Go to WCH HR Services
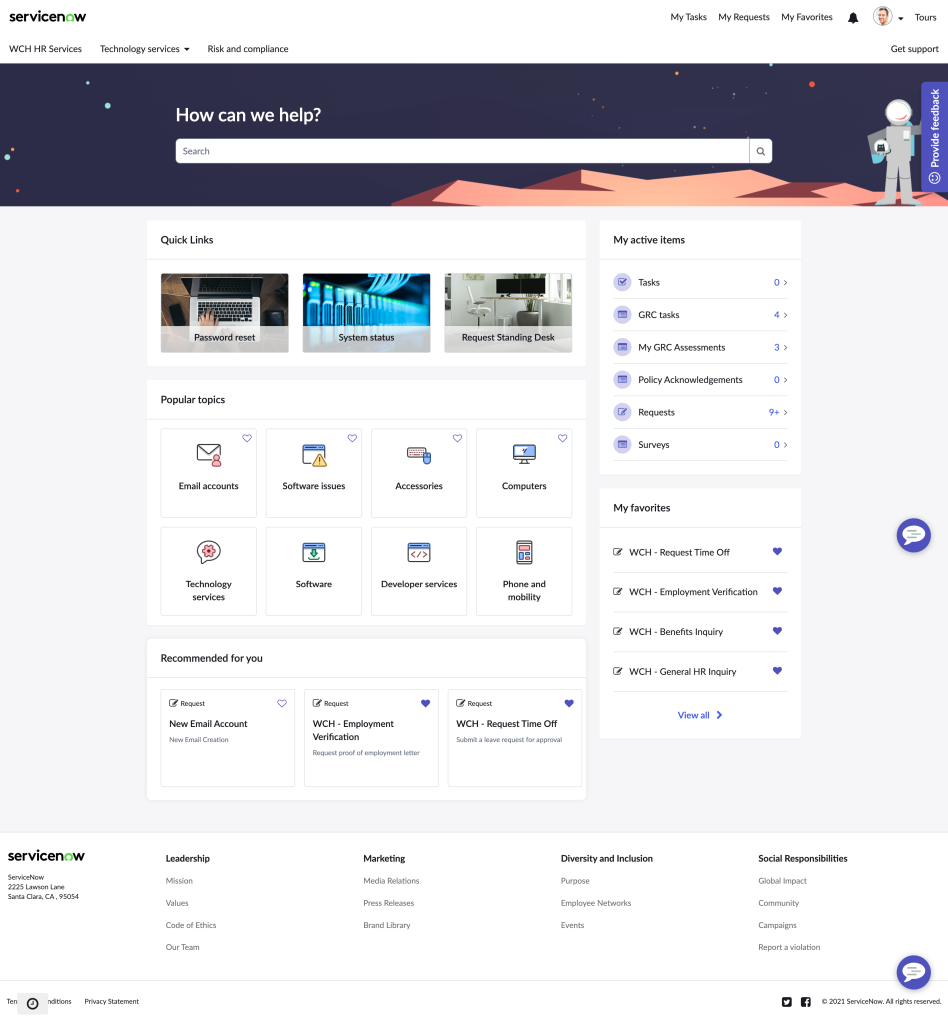 point(46,49)
